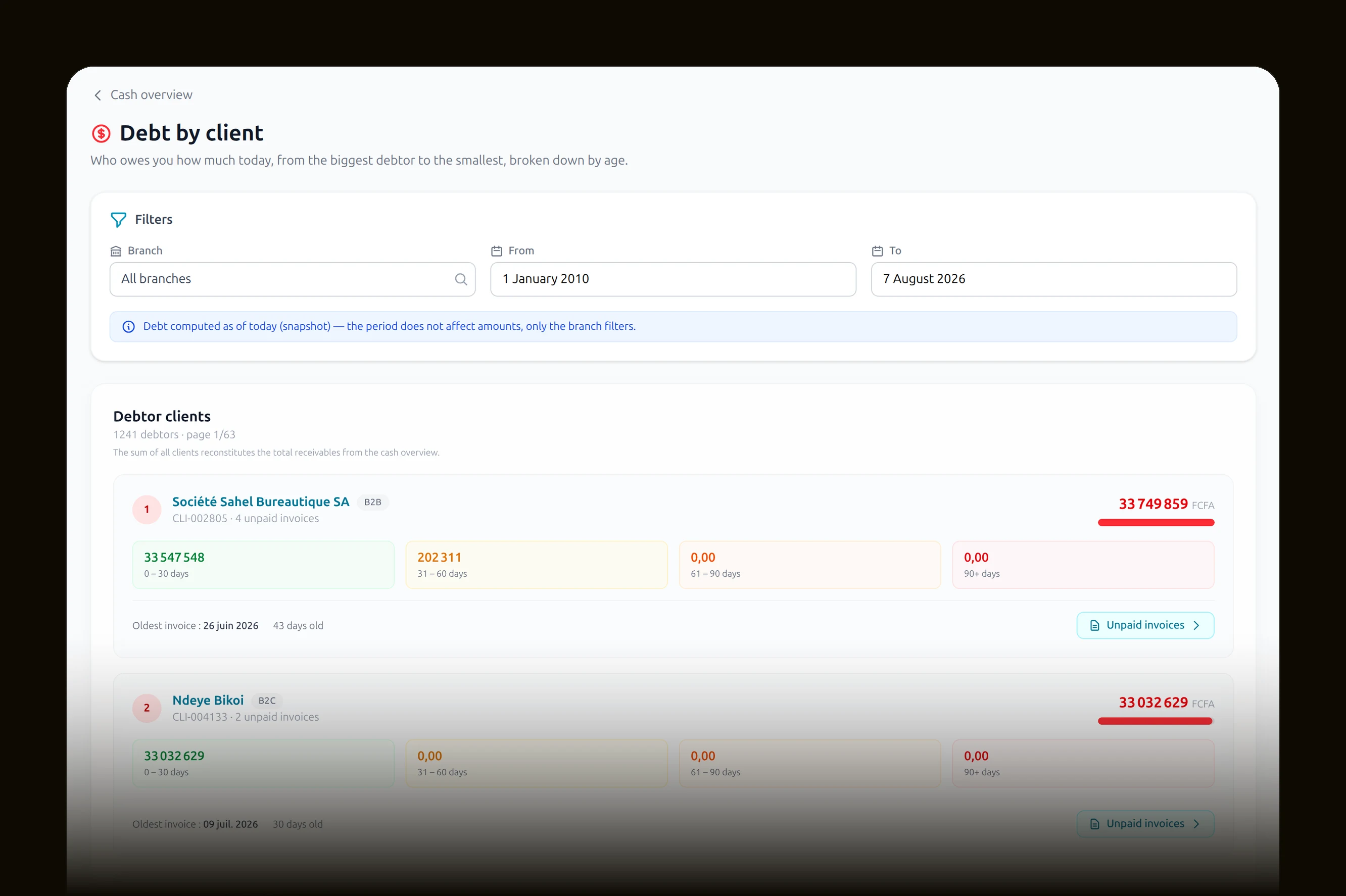
Task: Click the red debt bar under 33 032 629
Action: pyautogui.click(x=1155, y=721)
